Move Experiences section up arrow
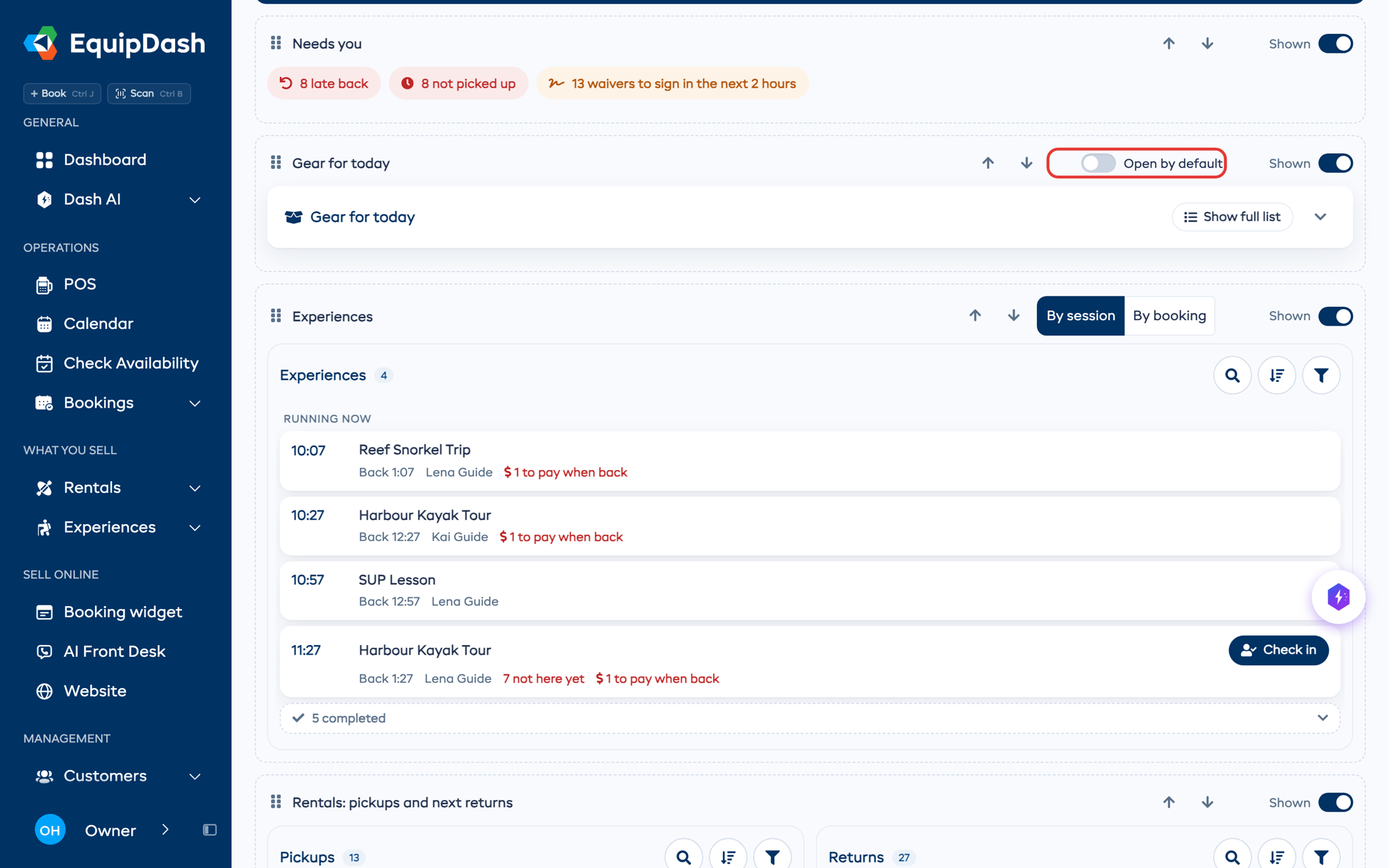Viewport: 1389px width, 868px height. 975,316
